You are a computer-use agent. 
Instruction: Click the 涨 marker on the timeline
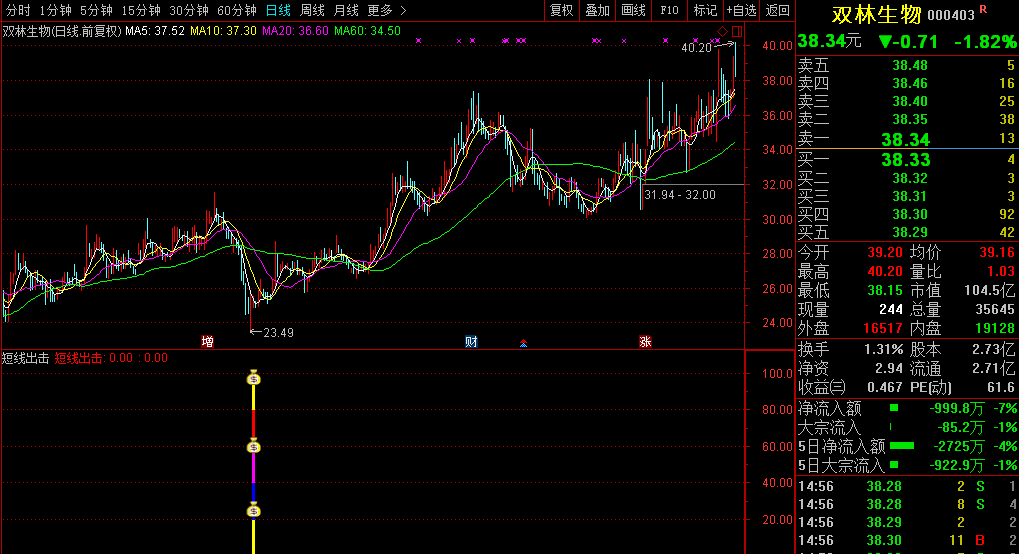click(645, 342)
